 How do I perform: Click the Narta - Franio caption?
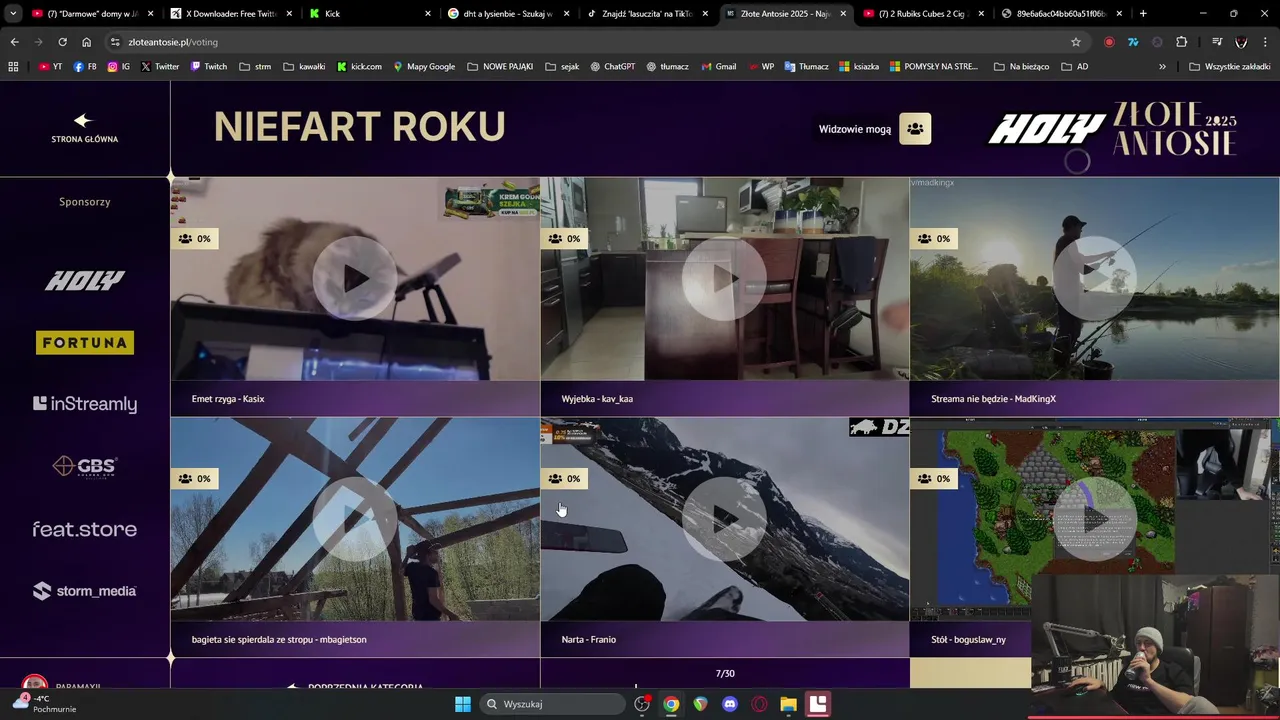[589, 639]
